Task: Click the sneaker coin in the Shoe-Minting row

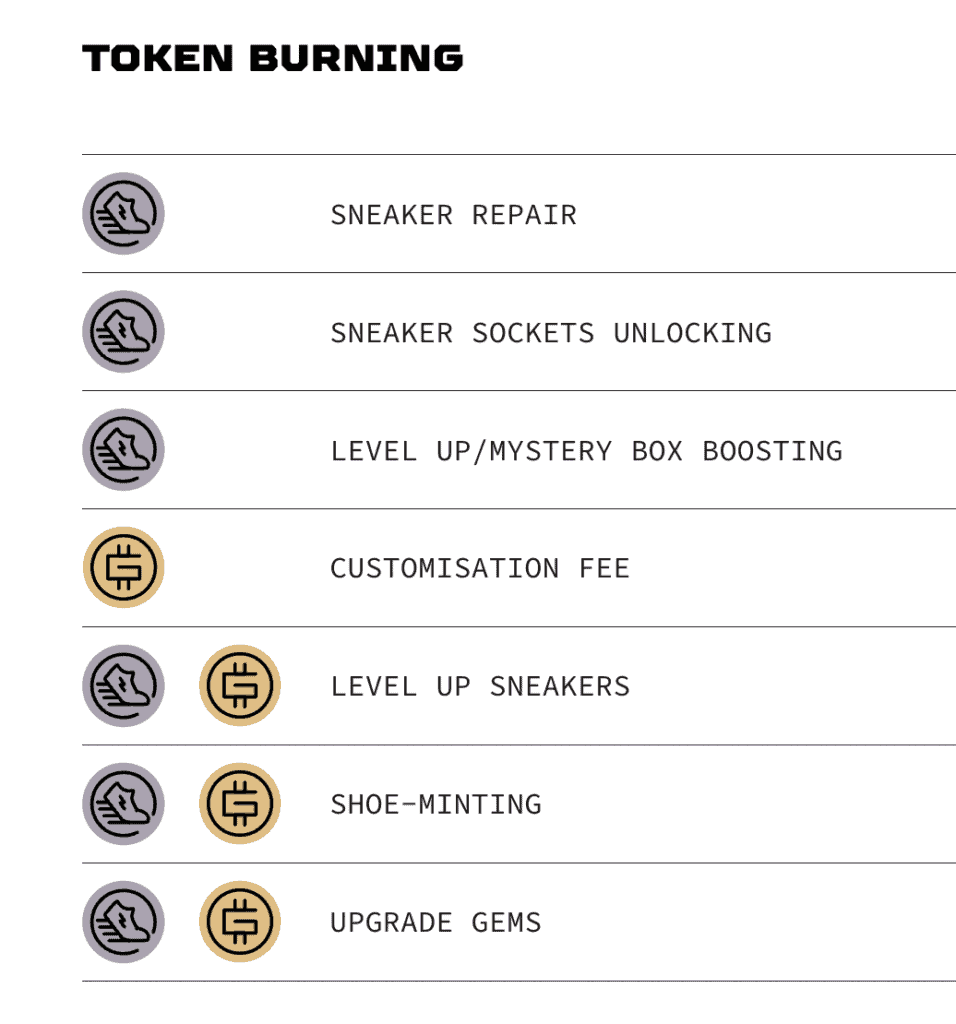Action: point(123,804)
